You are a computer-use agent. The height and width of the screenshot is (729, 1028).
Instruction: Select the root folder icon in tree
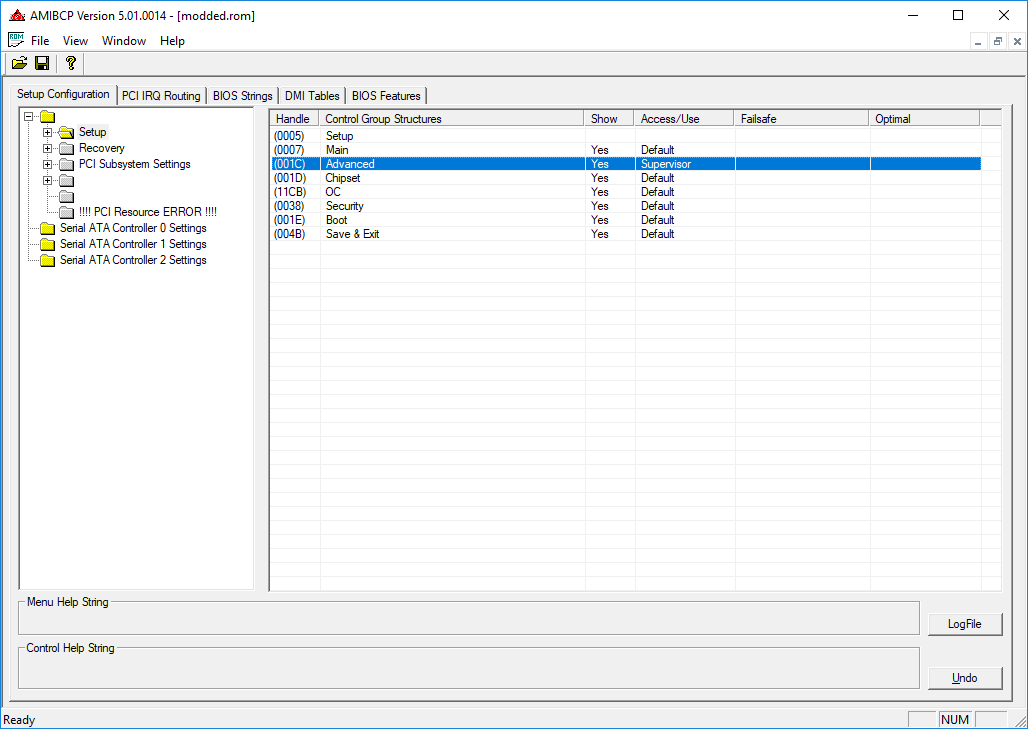(x=47, y=117)
